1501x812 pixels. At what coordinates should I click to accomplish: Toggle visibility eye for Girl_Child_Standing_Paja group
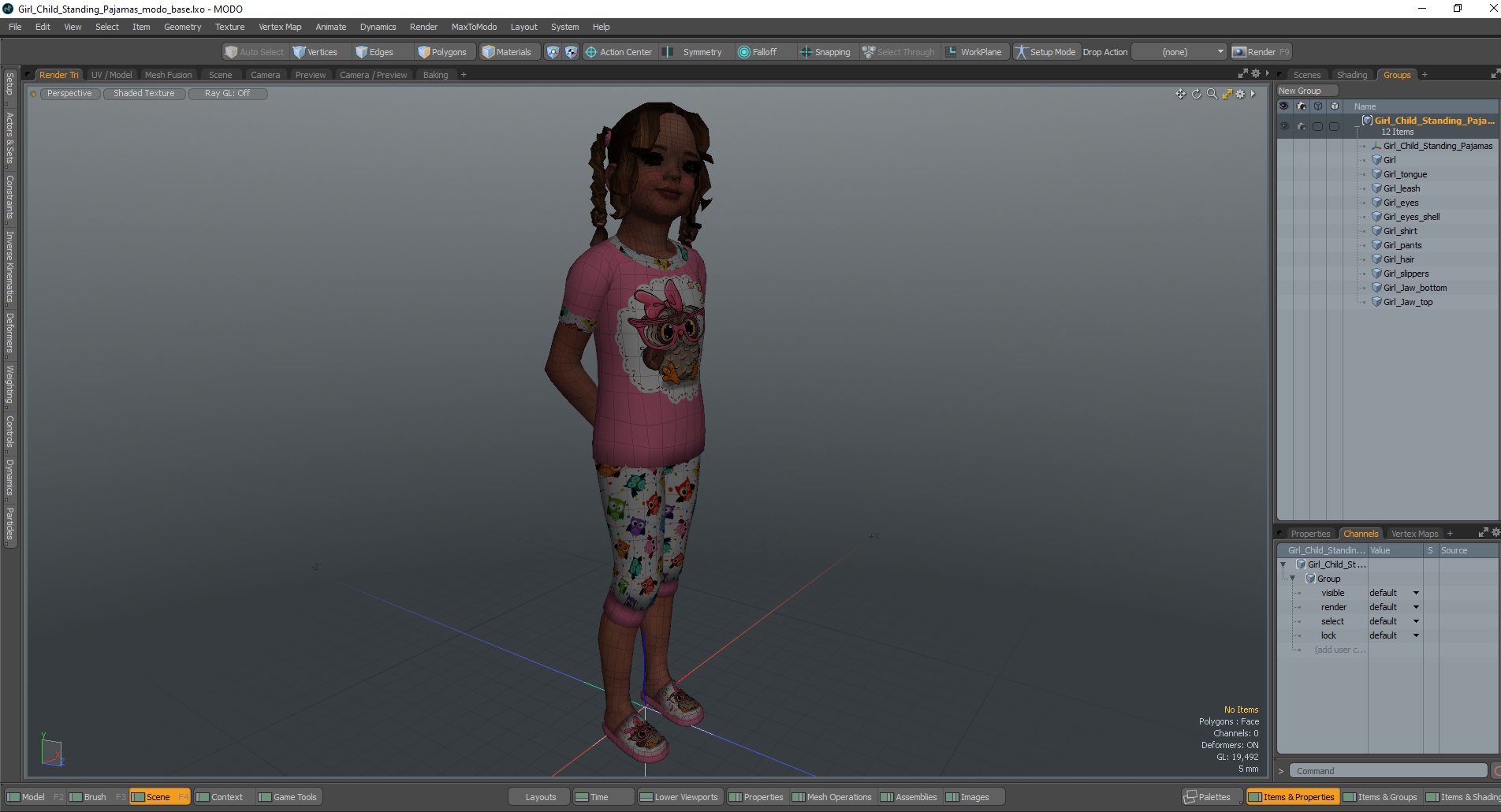(1284, 126)
